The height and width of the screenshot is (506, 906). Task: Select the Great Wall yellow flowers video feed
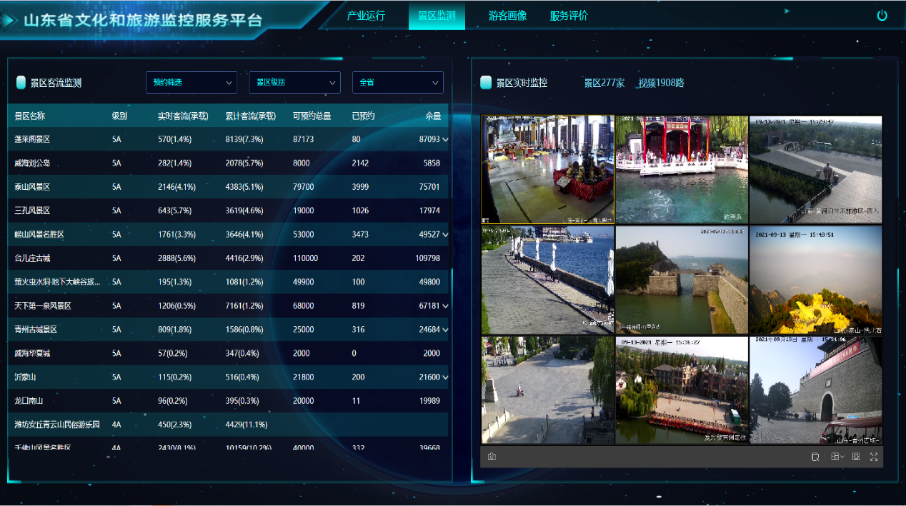[x=815, y=280]
